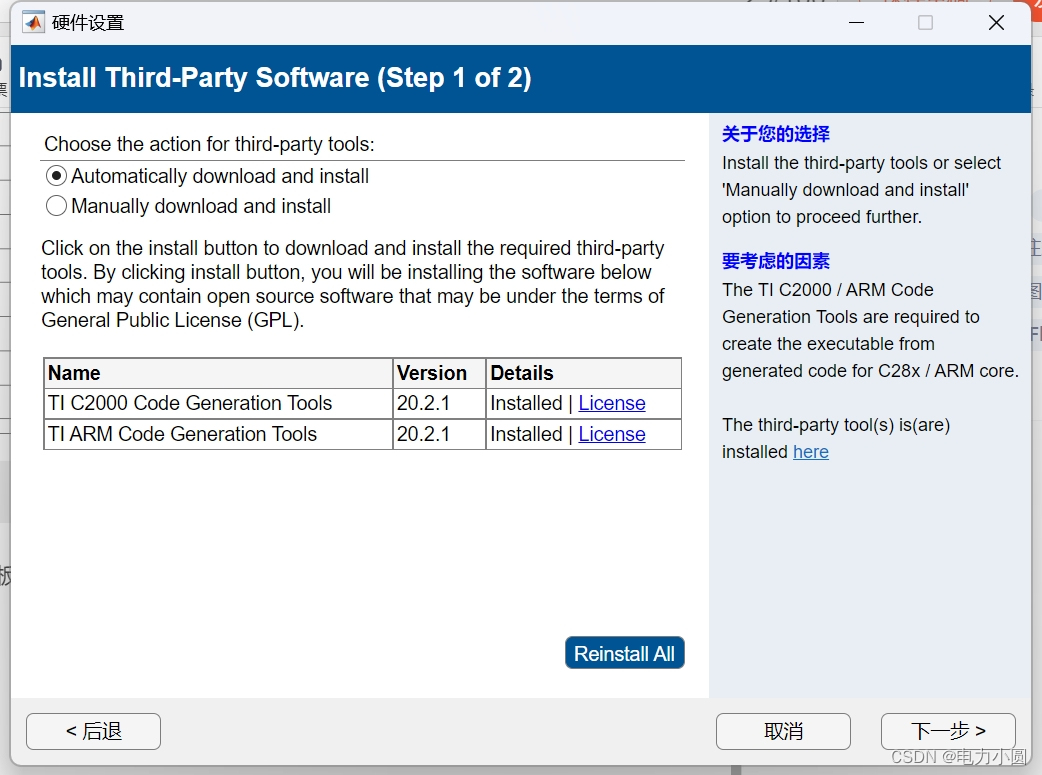
Task: Click version 20.2.1 in the ARM row
Action: [x=439, y=434]
